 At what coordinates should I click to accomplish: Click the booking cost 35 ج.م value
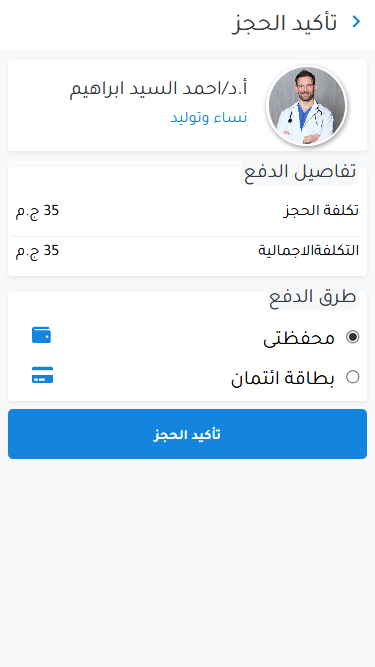click(x=37, y=211)
